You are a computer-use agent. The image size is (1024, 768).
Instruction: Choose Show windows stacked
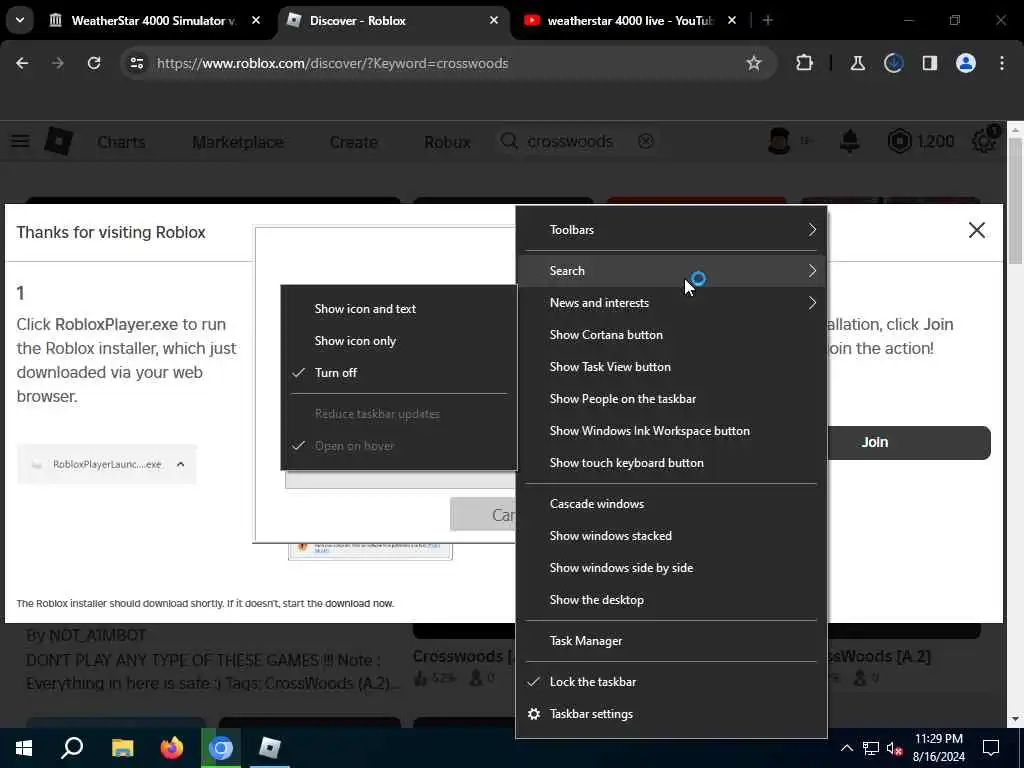pos(671,536)
